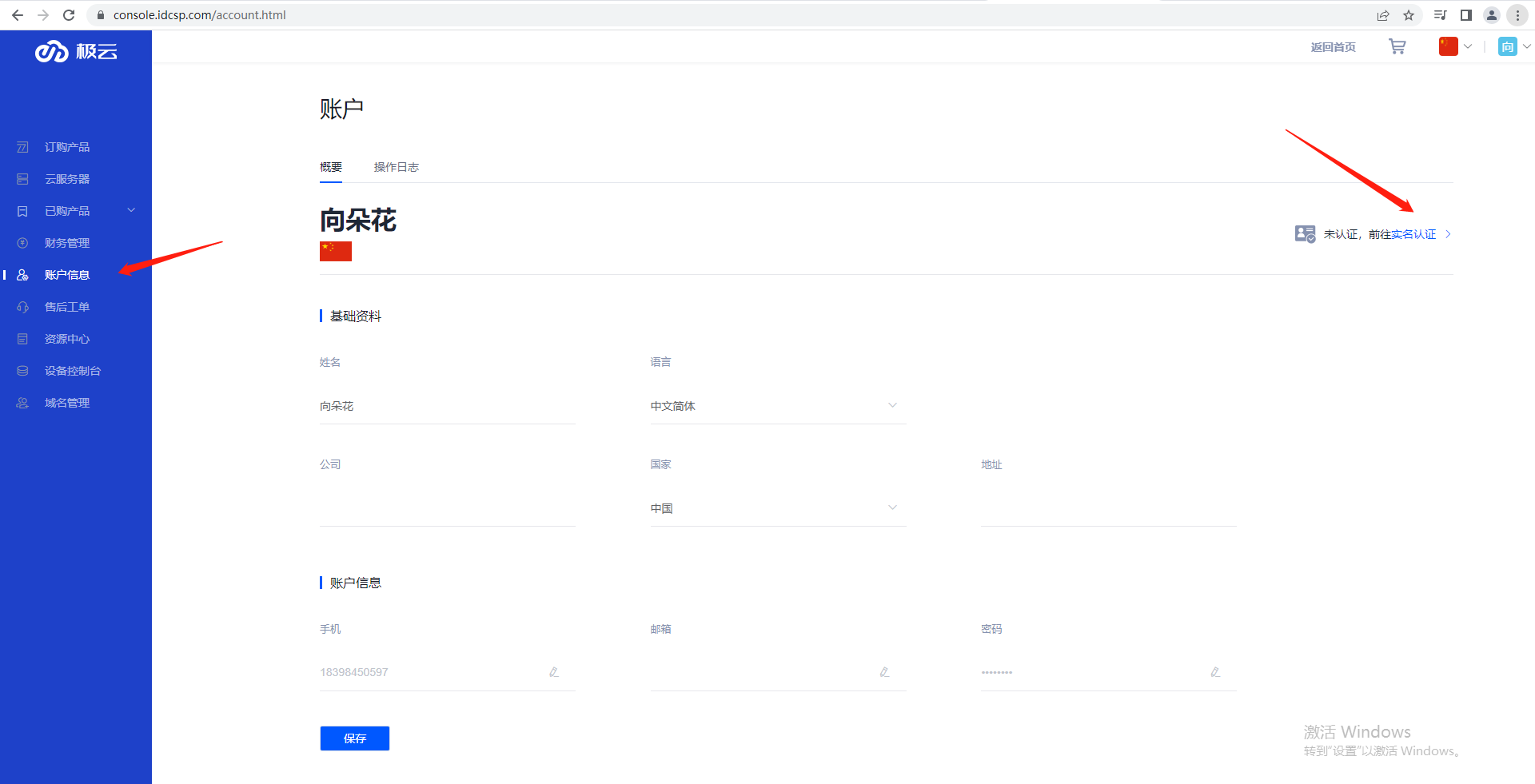Click the 公司 input field

pos(447,508)
